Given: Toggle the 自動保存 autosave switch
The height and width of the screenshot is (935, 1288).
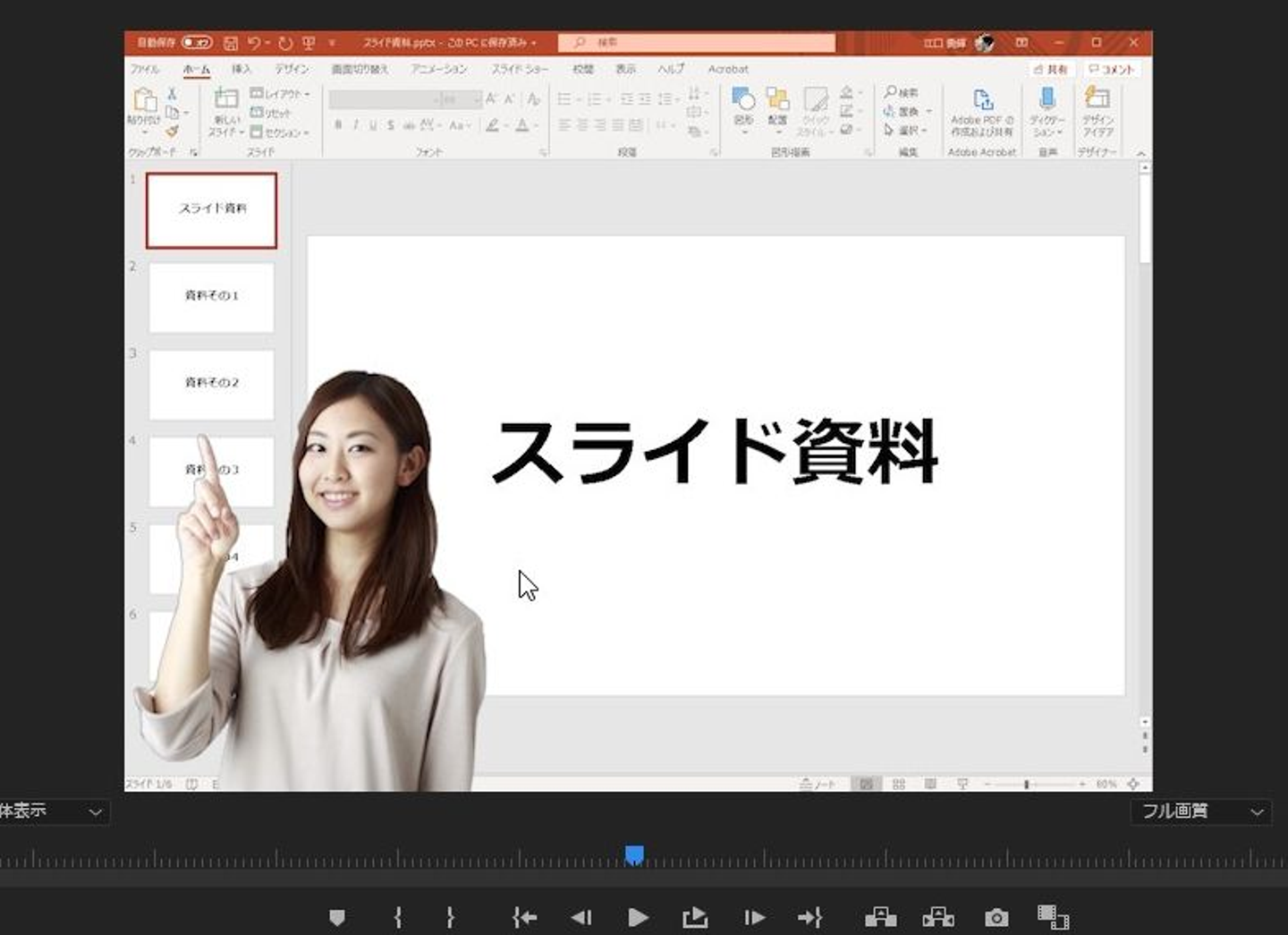Looking at the screenshot, I should [197, 42].
